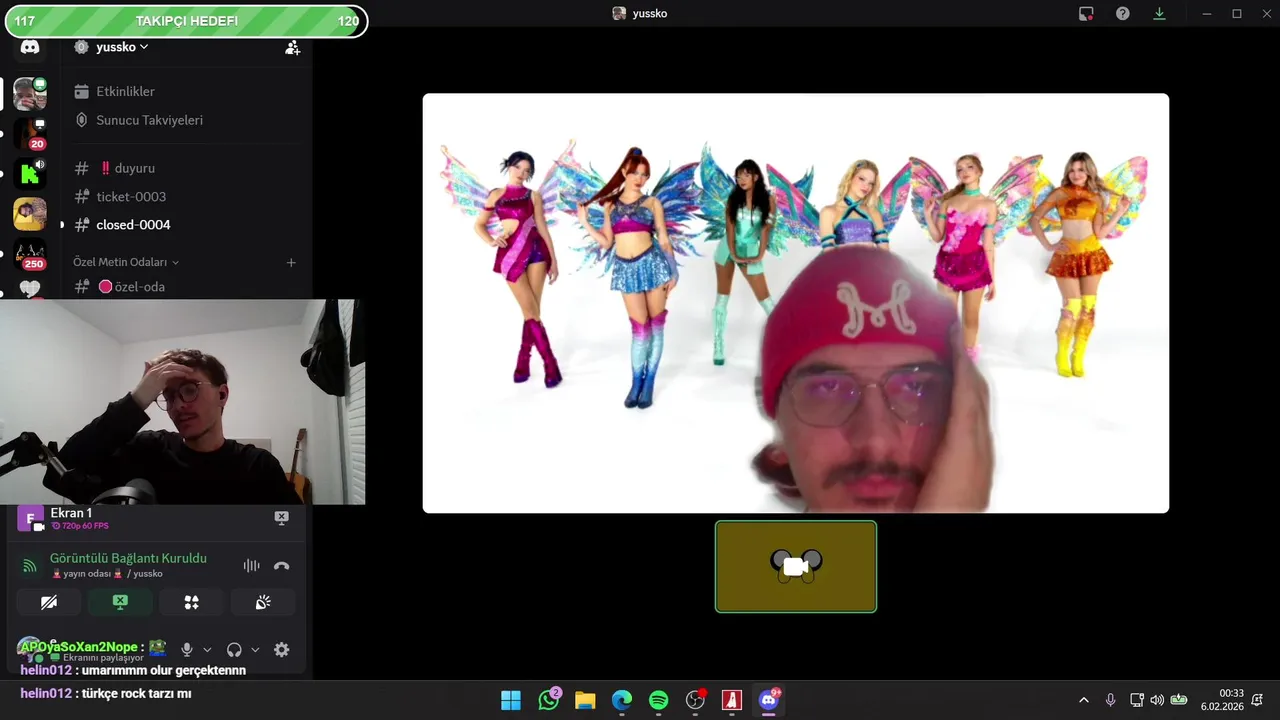This screenshot has width=1280, height=720.
Task: Open WhatsApp from the taskbar
Action: pos(549,700)
